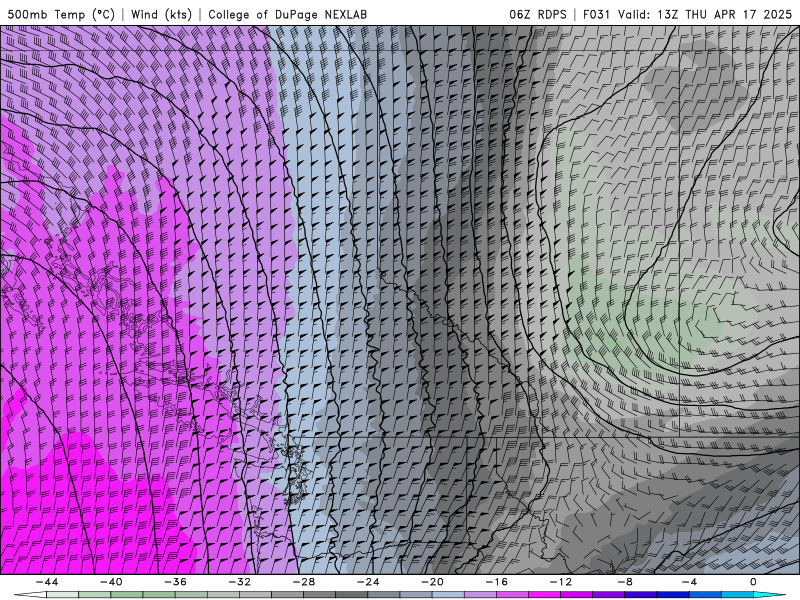Click the "F031" forecast hour text
The width and height of the screenshot is (800, 600).
597,14
